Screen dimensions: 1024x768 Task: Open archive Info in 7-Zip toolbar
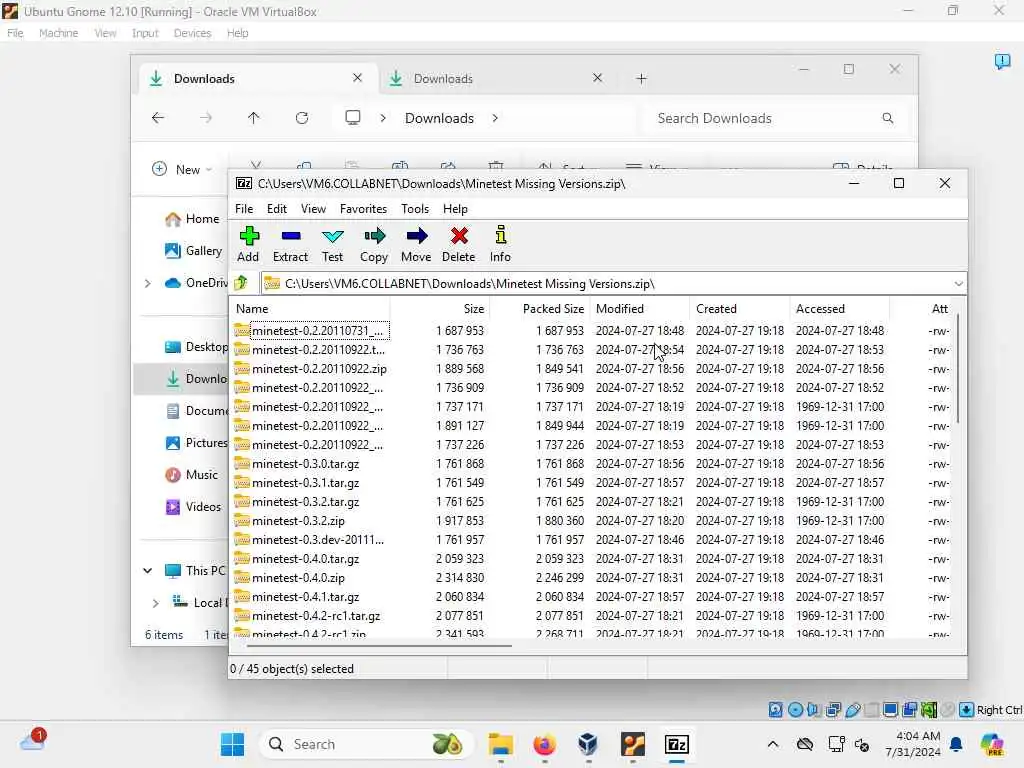point(500,244)
